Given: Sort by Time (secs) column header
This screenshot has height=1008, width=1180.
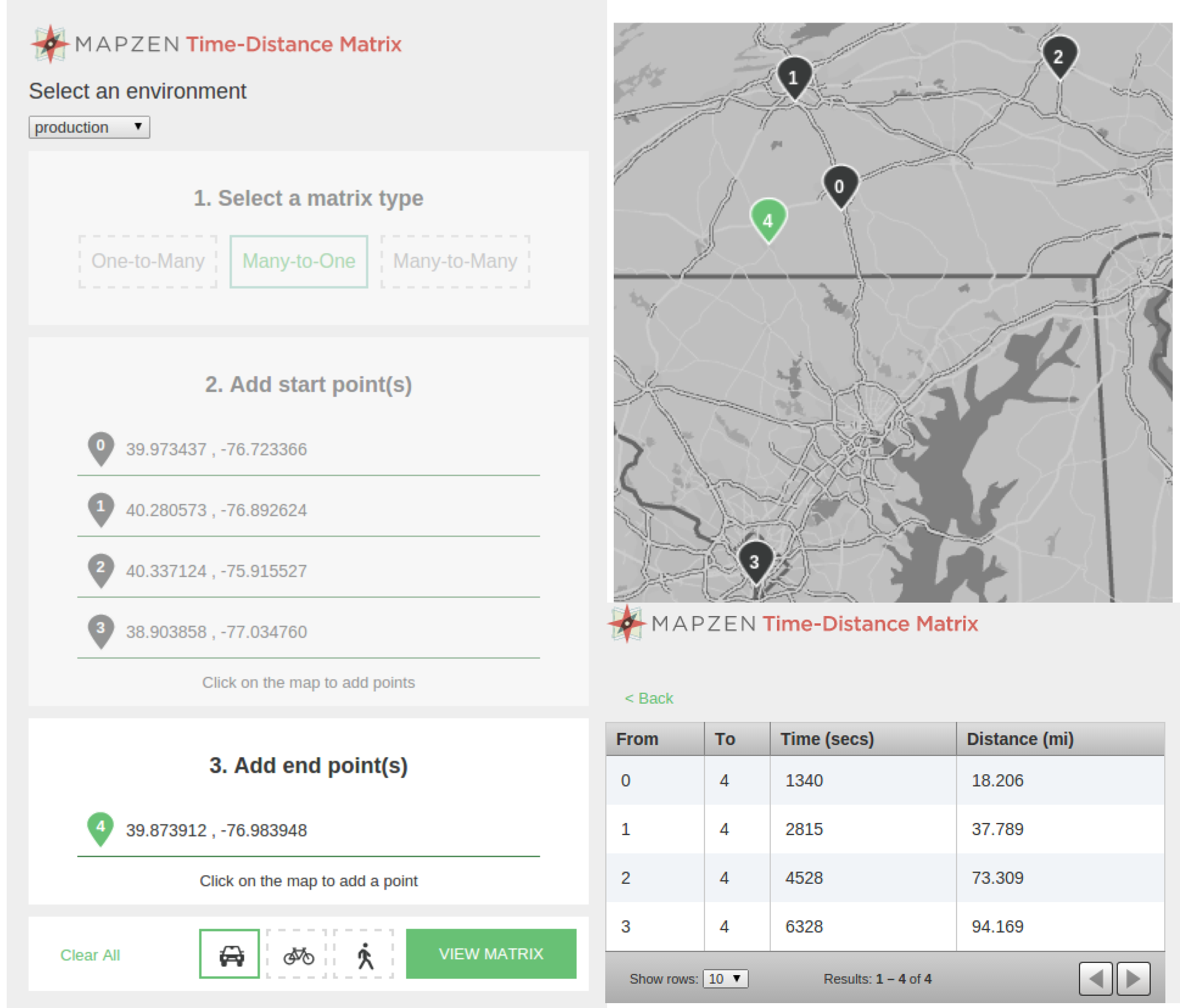Looking at the screenshot, I should point(827,739).
